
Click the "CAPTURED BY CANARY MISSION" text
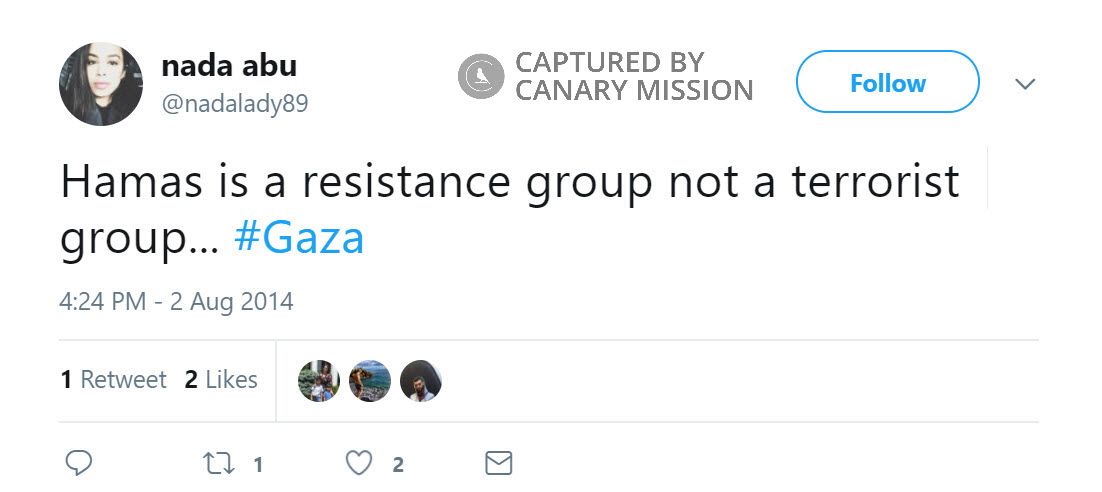[x=634, y=77]
